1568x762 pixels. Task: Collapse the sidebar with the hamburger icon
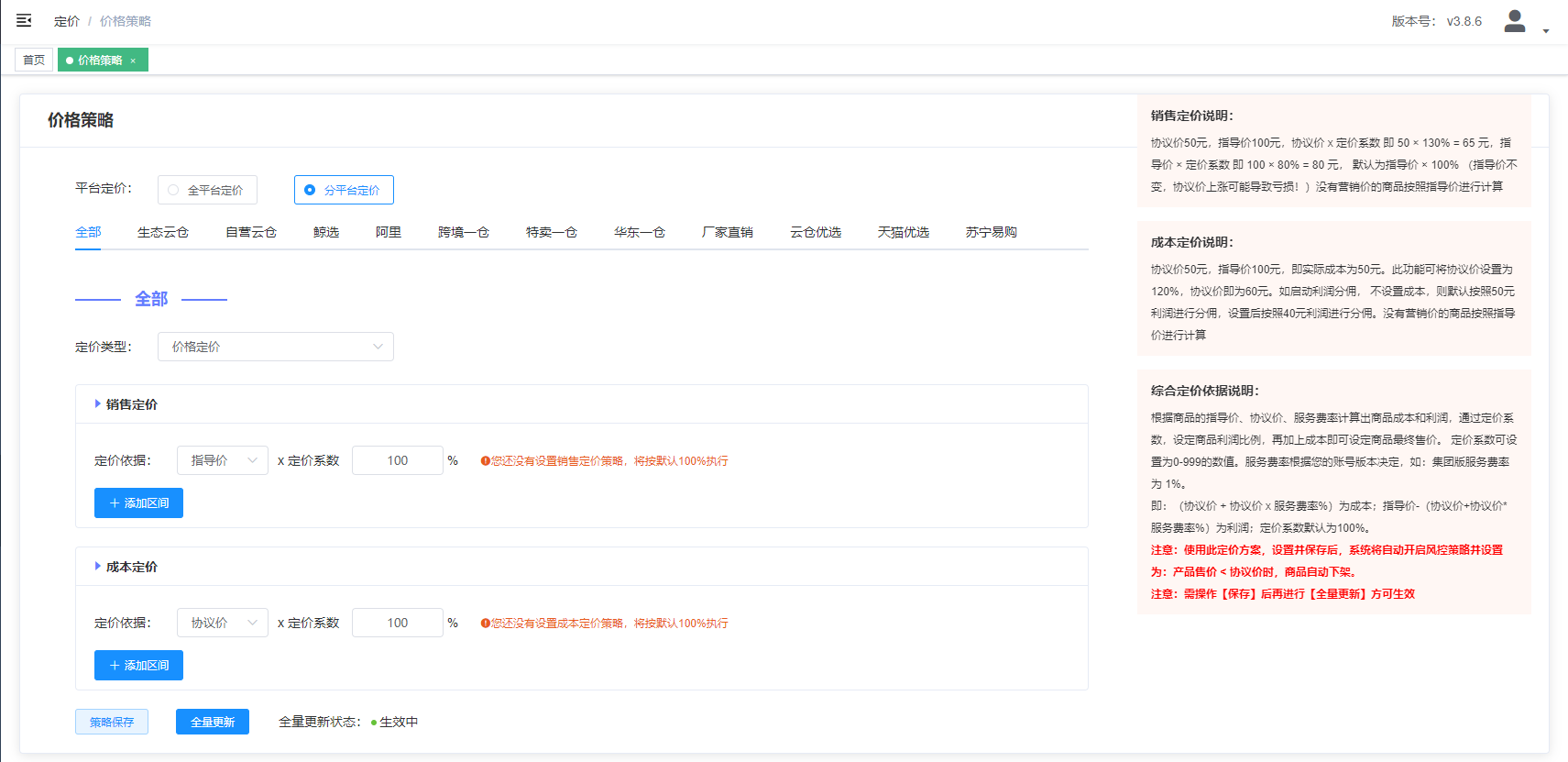coord(24,20)
